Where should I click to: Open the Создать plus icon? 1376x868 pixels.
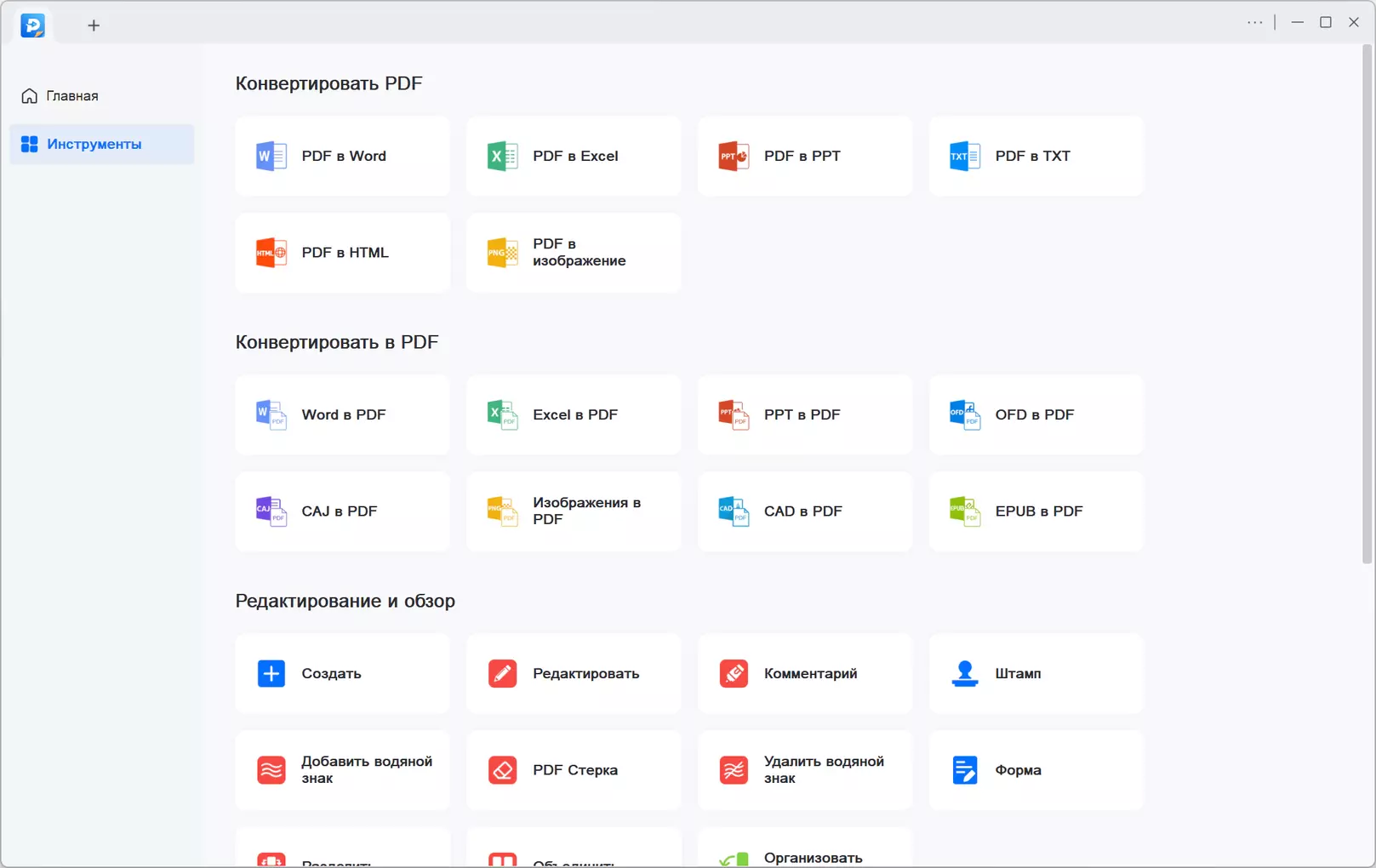coord(271,674)
